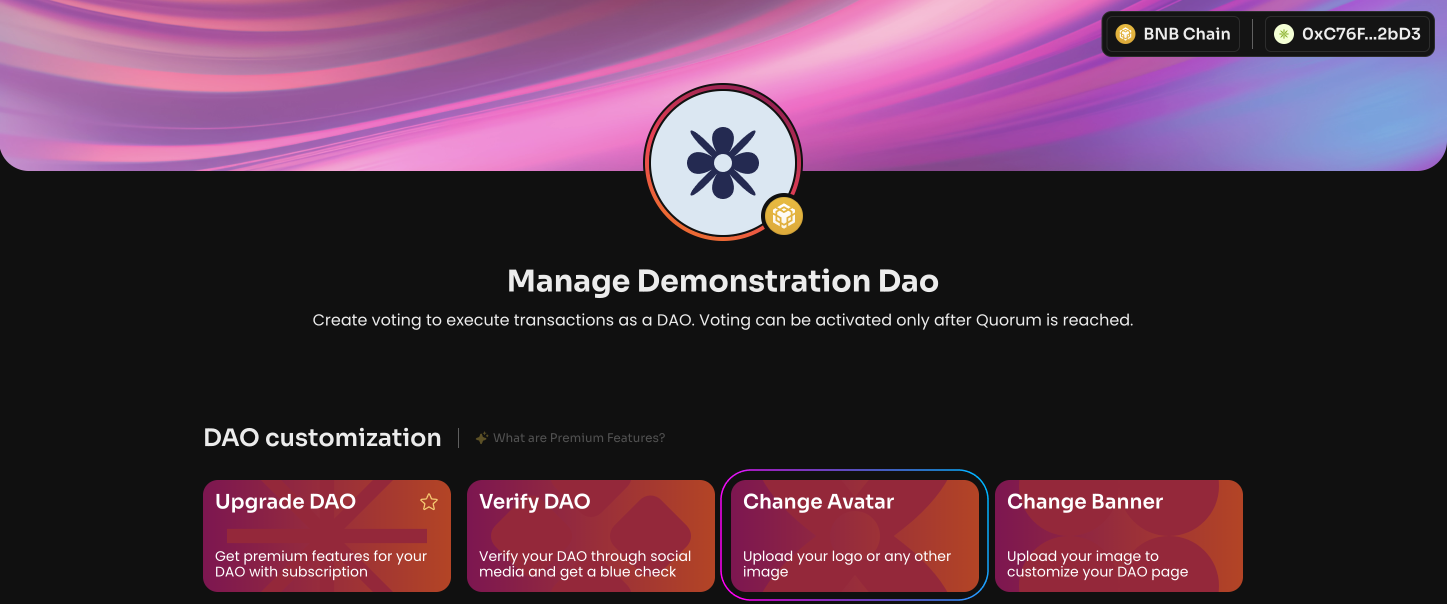The width and height of the screenshot is (1447, 604).
Task: Open wallet 0xC76F...2bD3 account button
Action: point(1347,34)
